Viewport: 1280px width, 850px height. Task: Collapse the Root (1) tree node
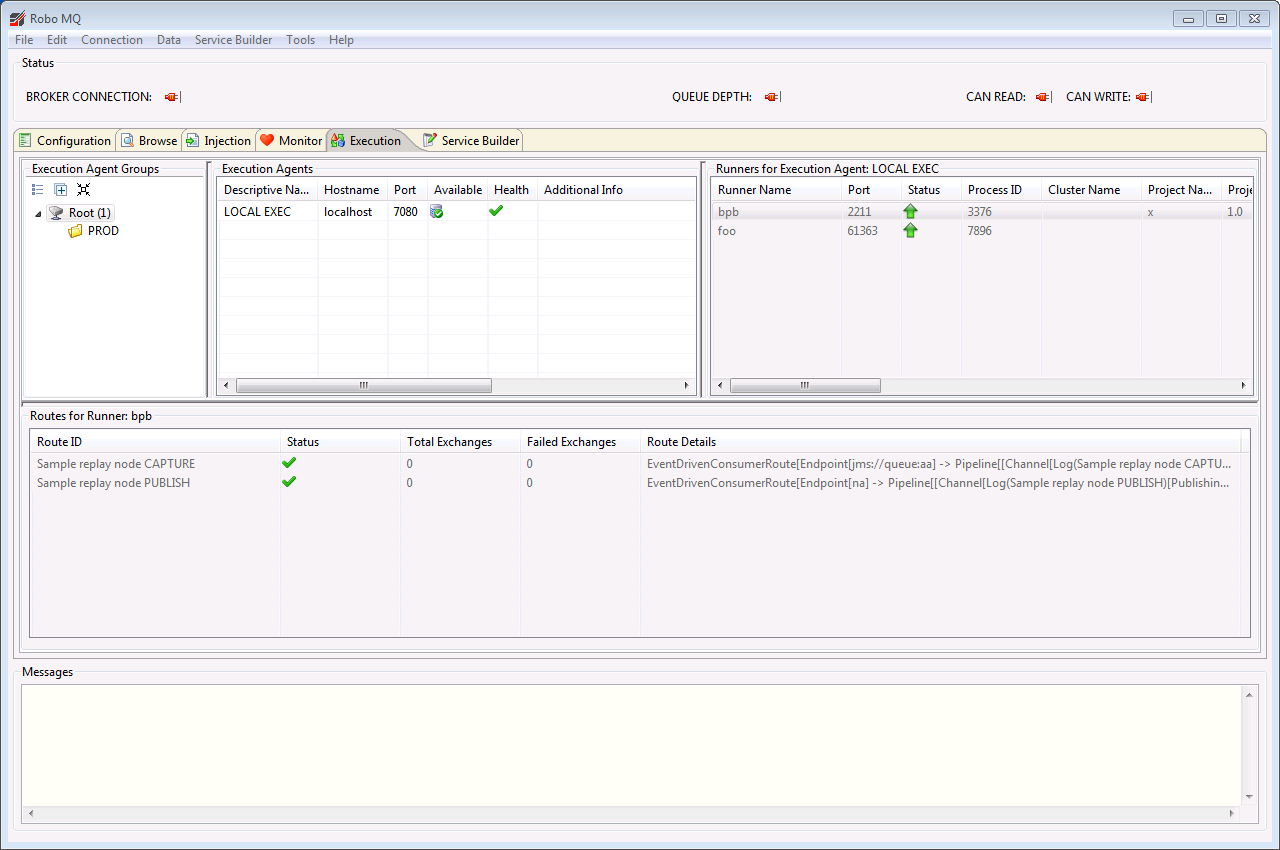coord(38,214)
